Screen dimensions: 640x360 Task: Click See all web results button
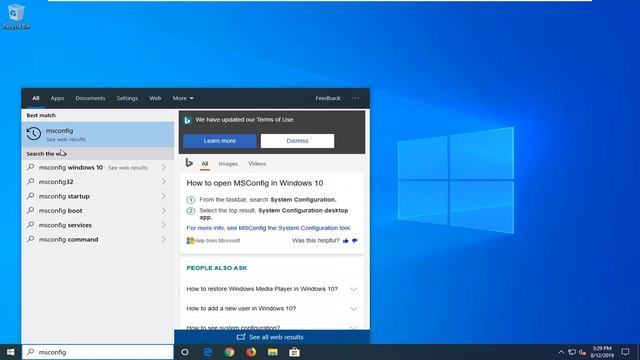[272, 337]
